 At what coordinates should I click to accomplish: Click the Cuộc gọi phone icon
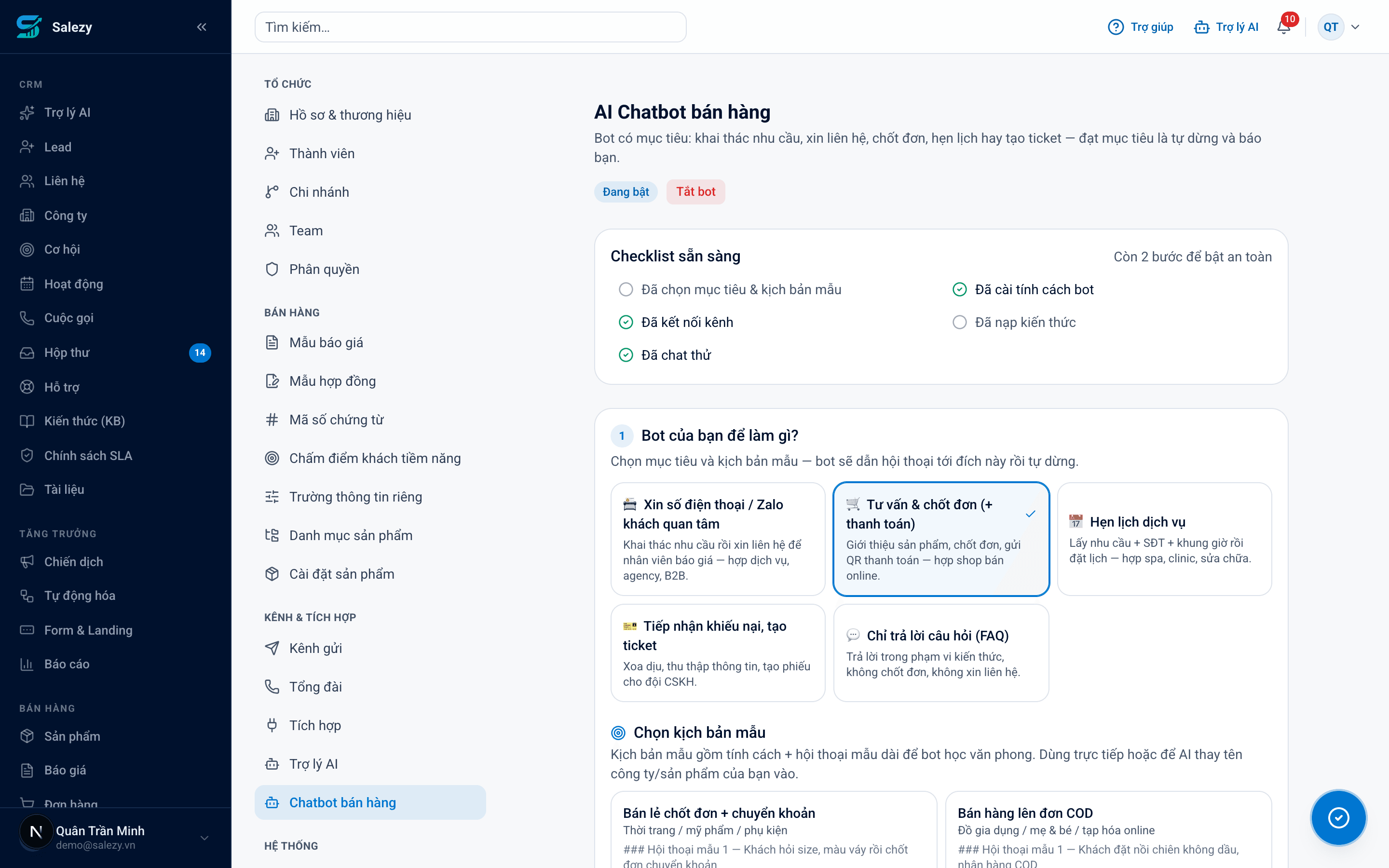click(x=27, y=318)
